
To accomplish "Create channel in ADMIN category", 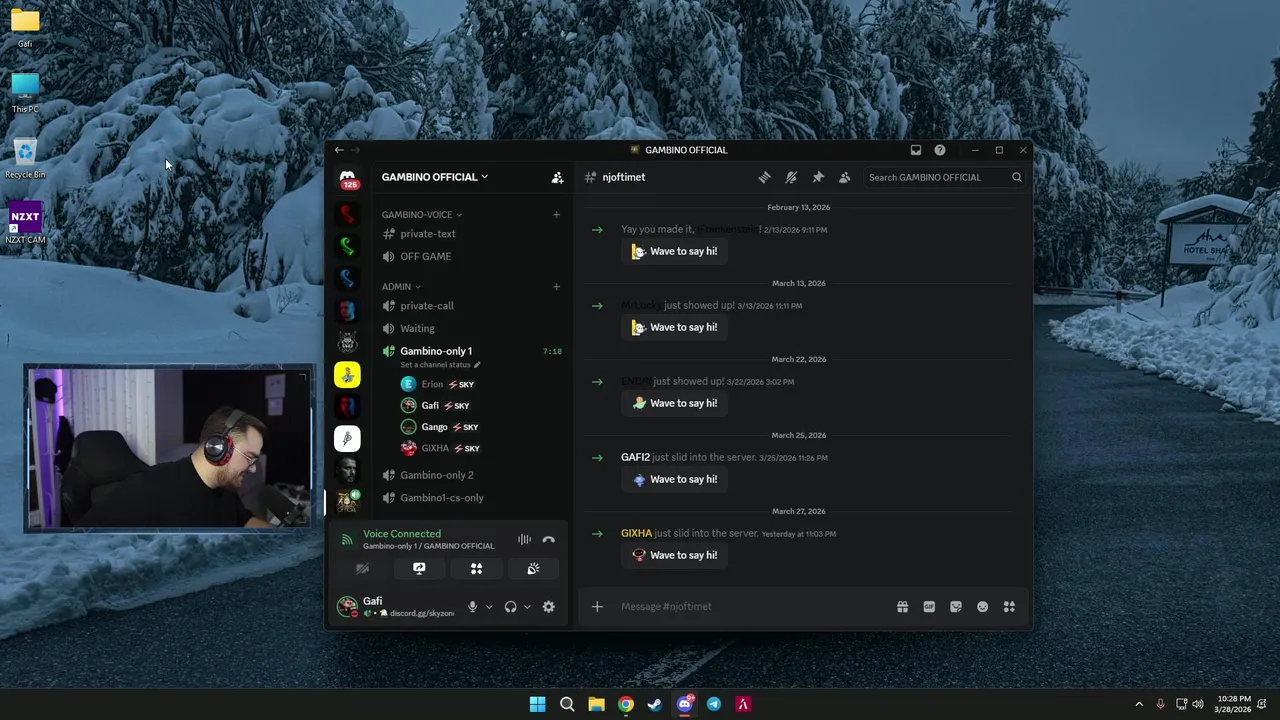I will [x=557, y=286].
